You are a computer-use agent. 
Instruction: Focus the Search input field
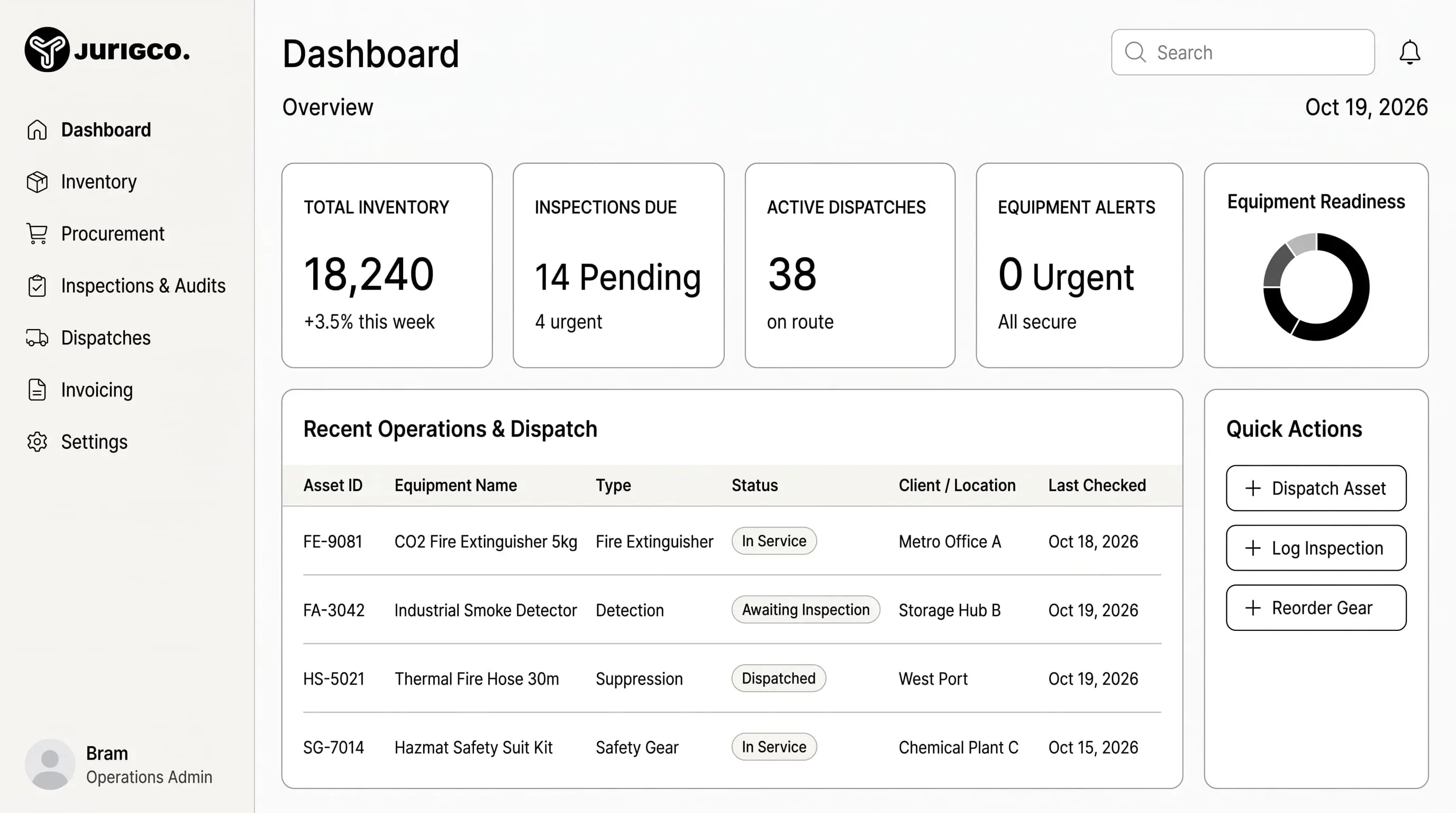tap(1242, 52)
